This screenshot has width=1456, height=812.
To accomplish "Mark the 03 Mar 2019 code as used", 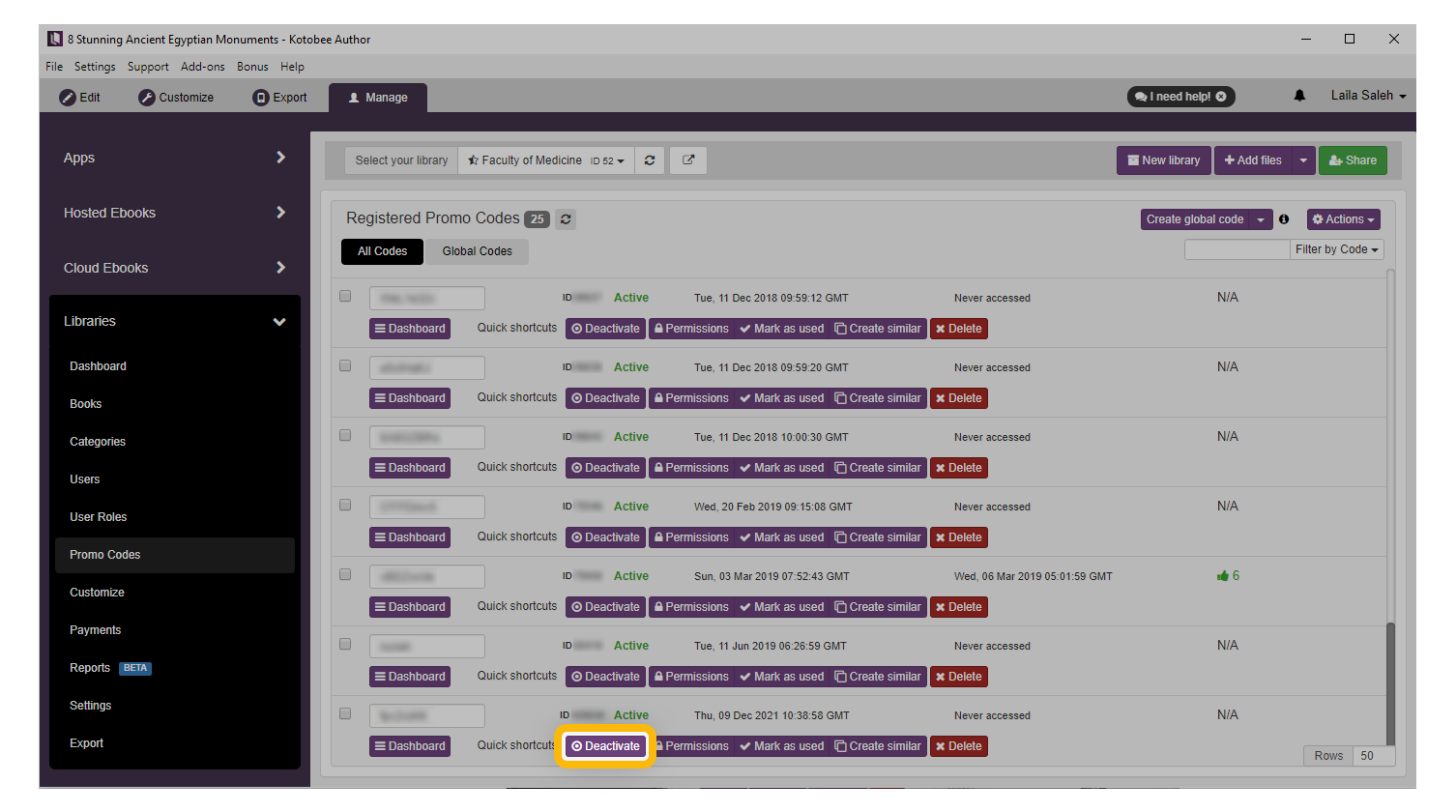I will click(781, 607).
